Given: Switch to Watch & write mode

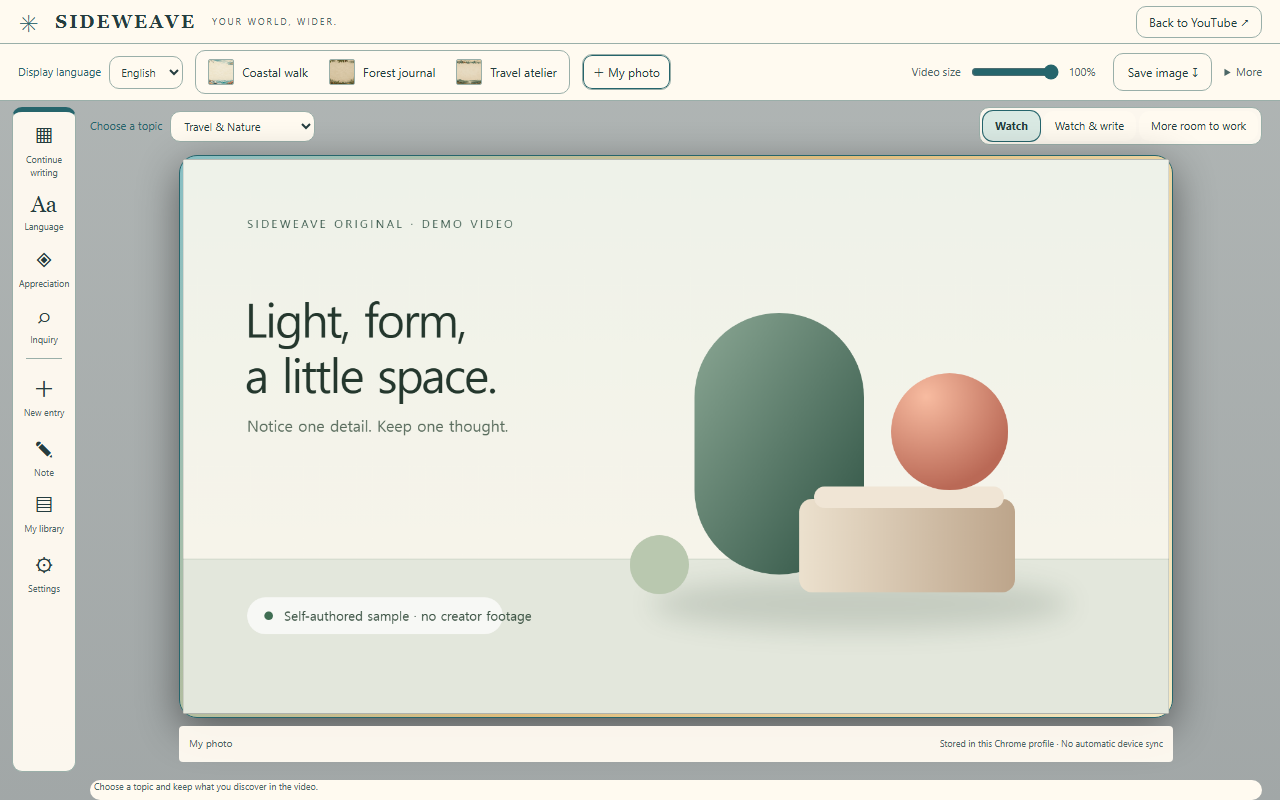Looking at the screenshot, I should 1089,126.
